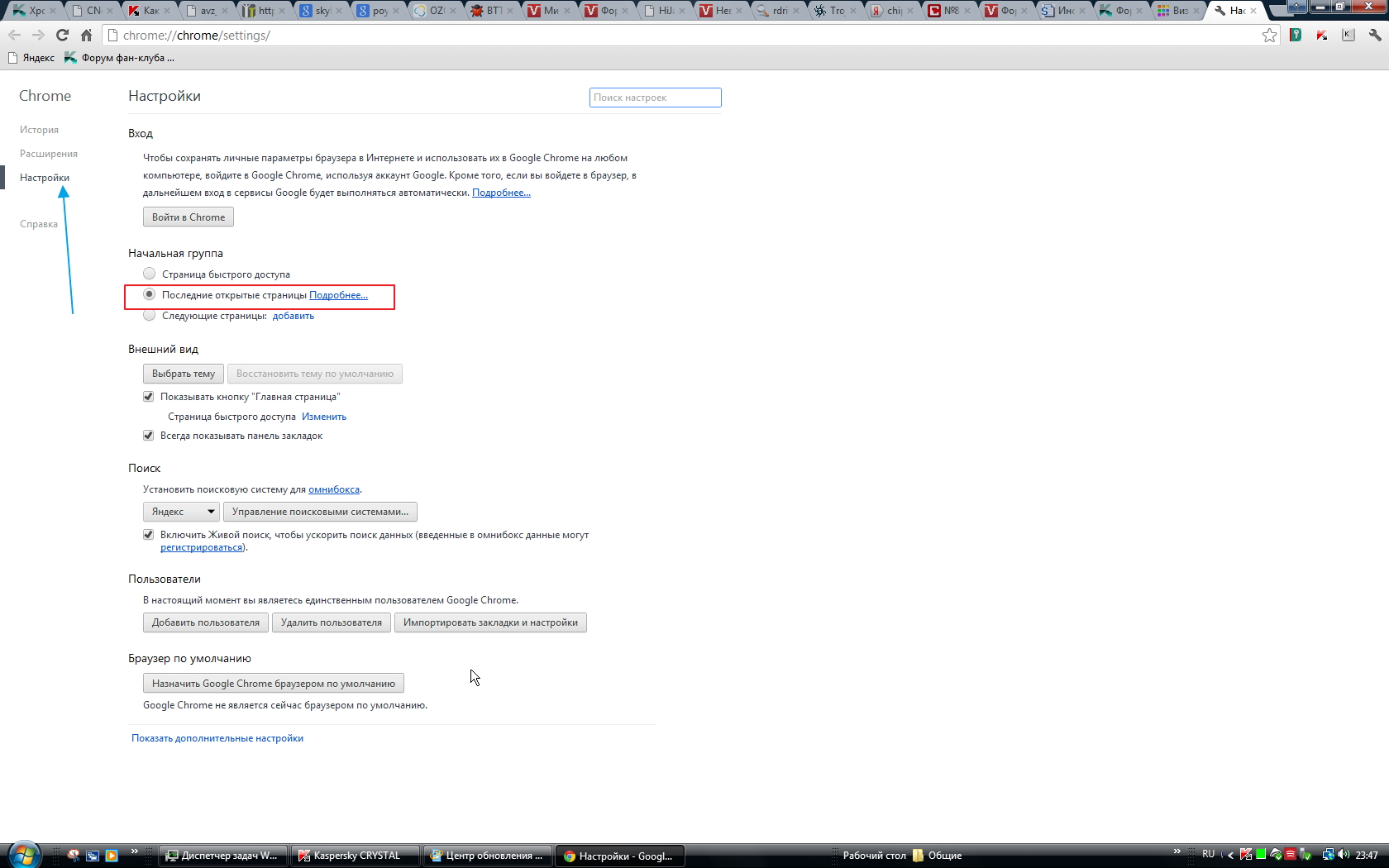Go back using the browser back arrow
The image size is (1389, 868).
(x=14, y=36)
